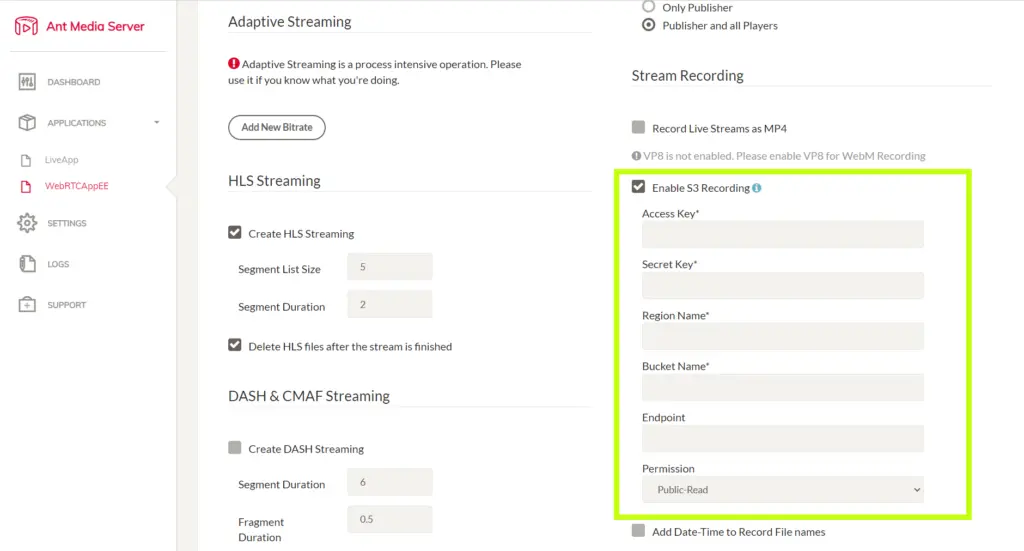Click the HLS Streaming heading
This screenshot has height=551, width=1024.
pos(274,181)
